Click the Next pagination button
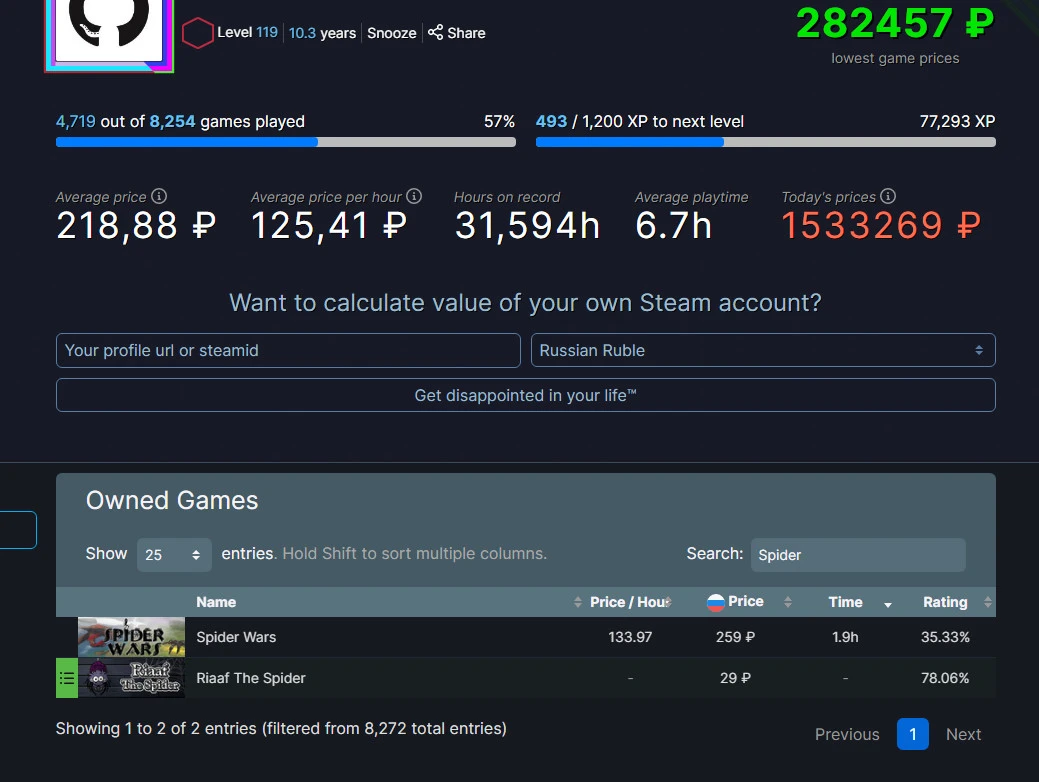Viewport: 1039px width, 782px height. 963,734
